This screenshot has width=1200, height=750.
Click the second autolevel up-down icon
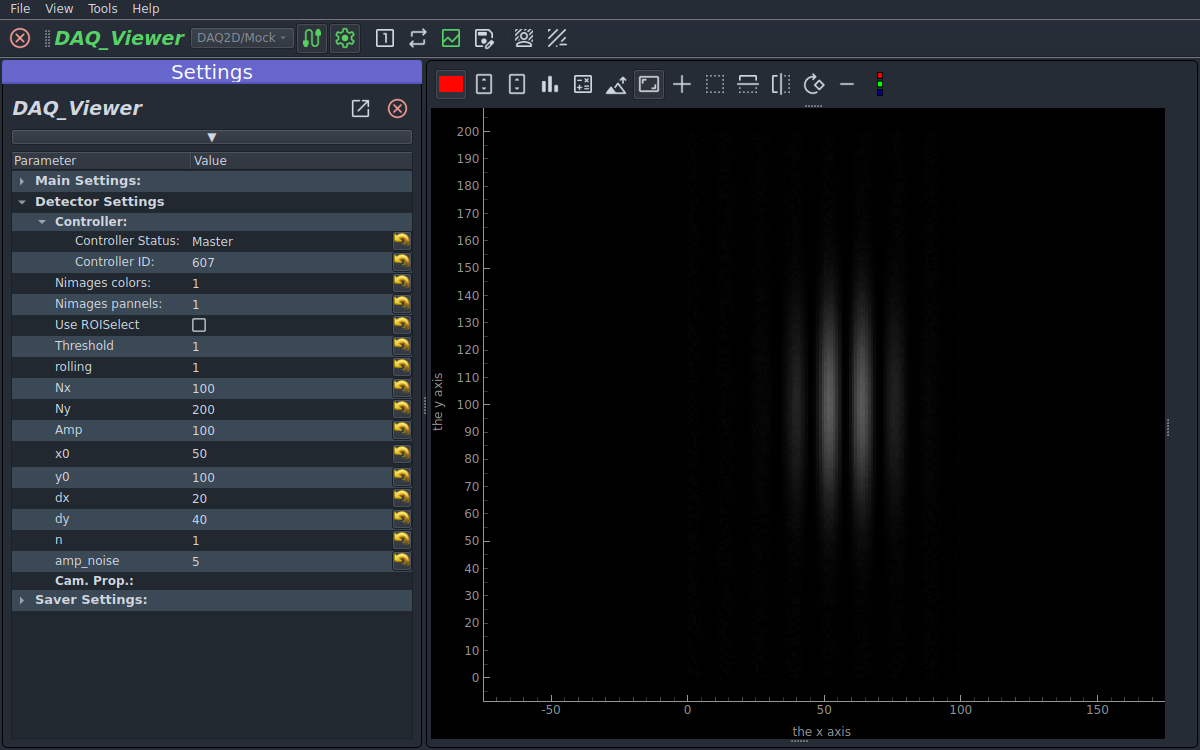tap(517, 84)
